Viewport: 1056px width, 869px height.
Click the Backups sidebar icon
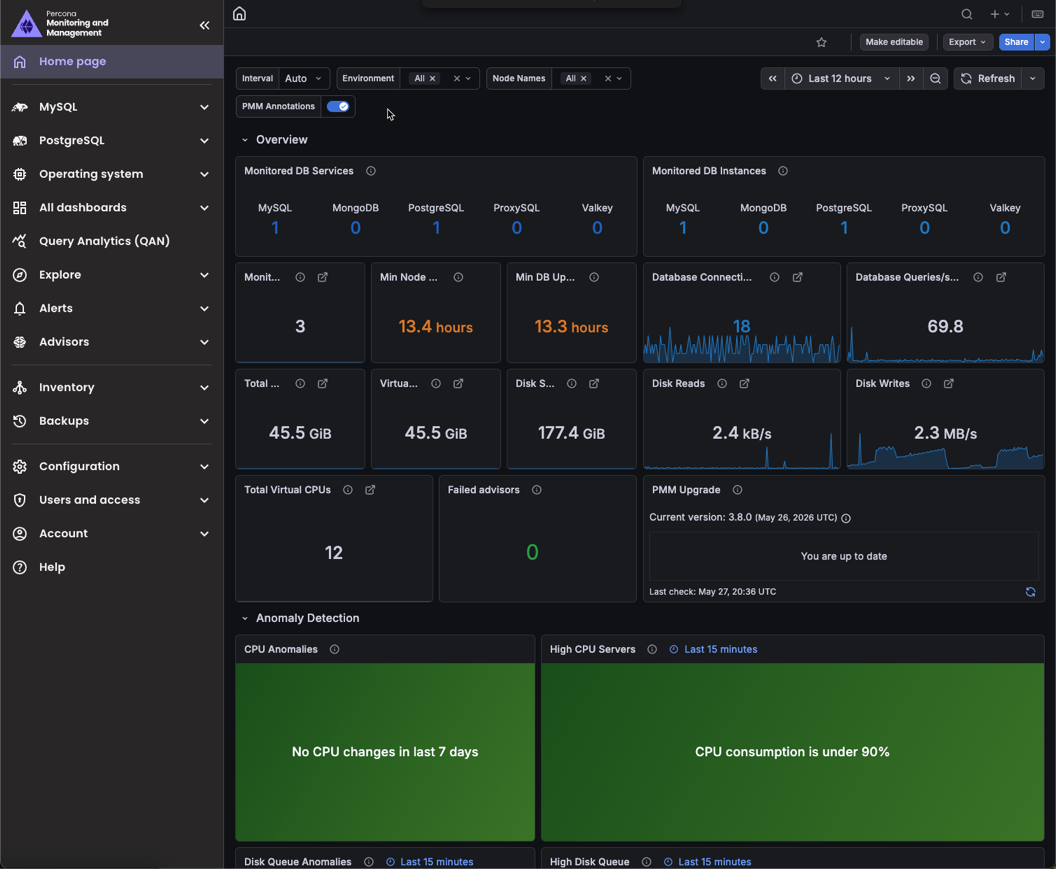pos(20,421)
